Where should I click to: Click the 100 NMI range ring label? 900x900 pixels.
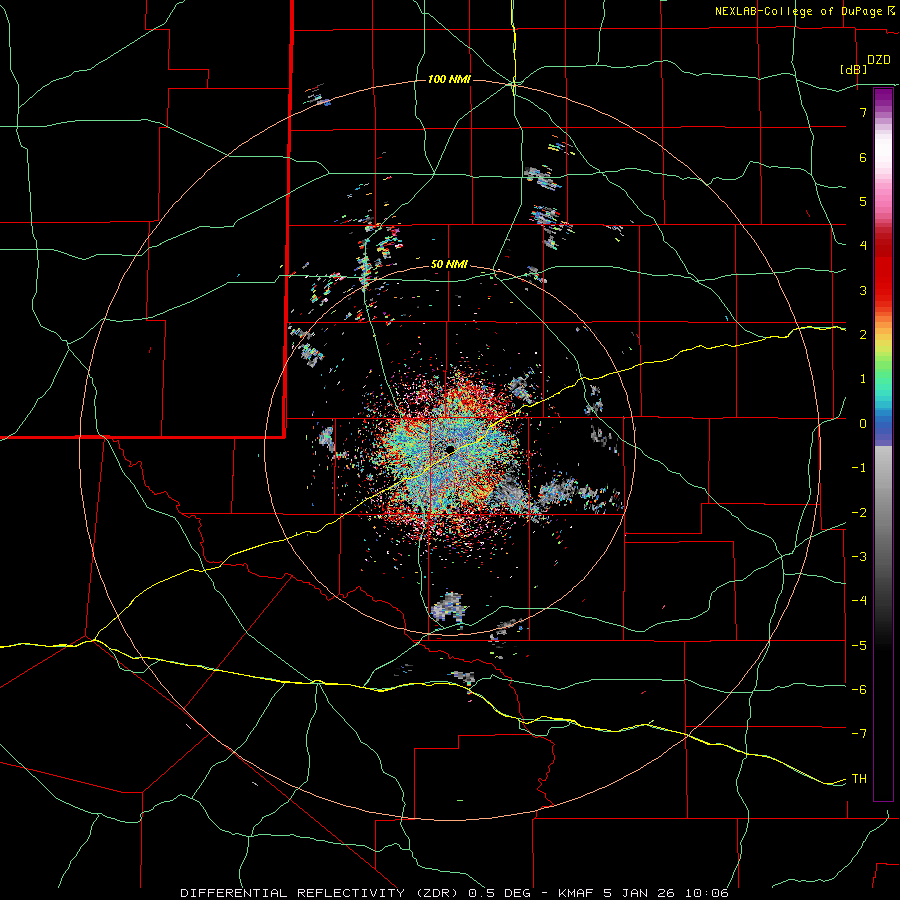click(x=449, y=79)
